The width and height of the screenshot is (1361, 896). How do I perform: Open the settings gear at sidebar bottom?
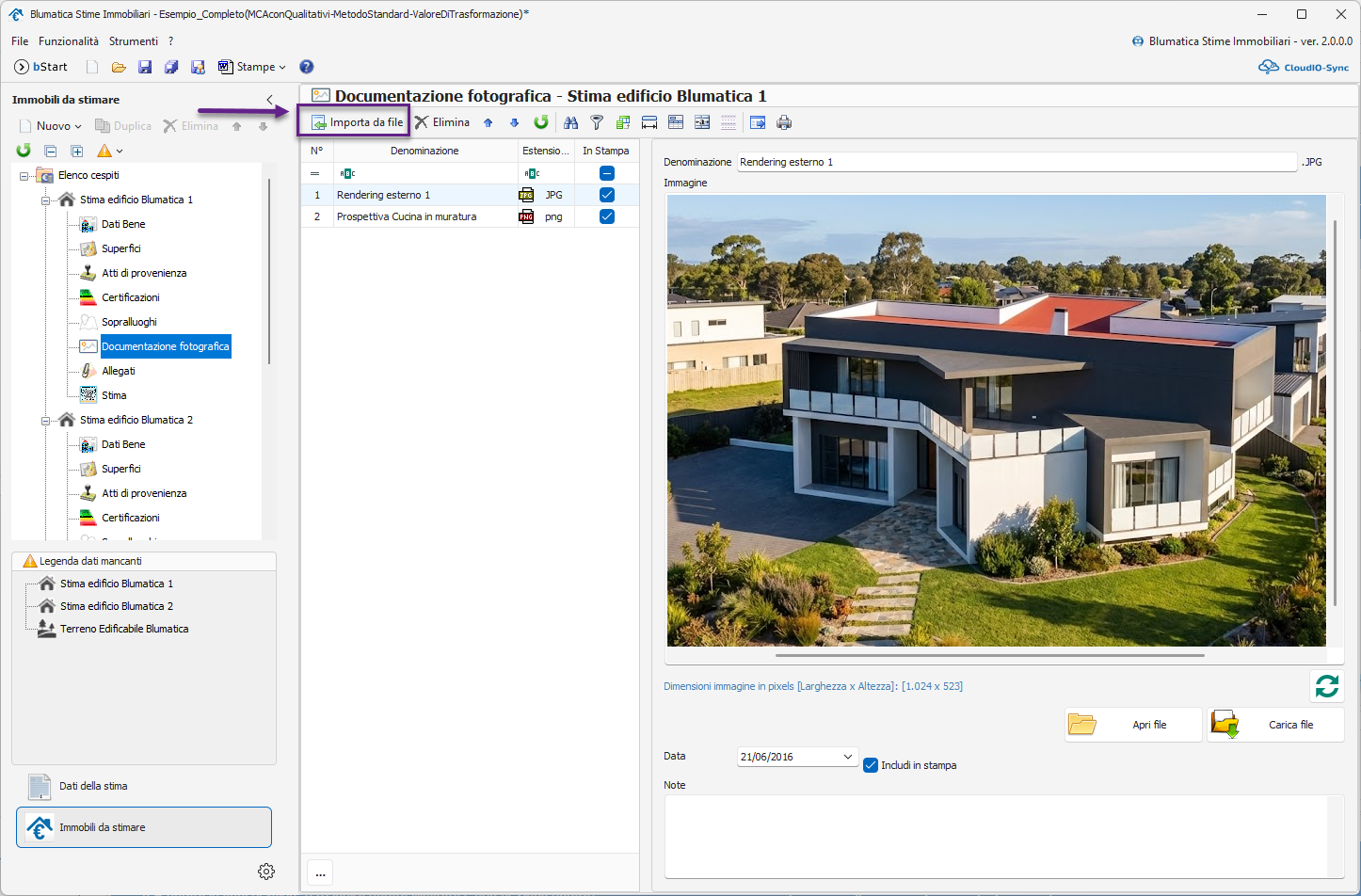pos(266,872)
